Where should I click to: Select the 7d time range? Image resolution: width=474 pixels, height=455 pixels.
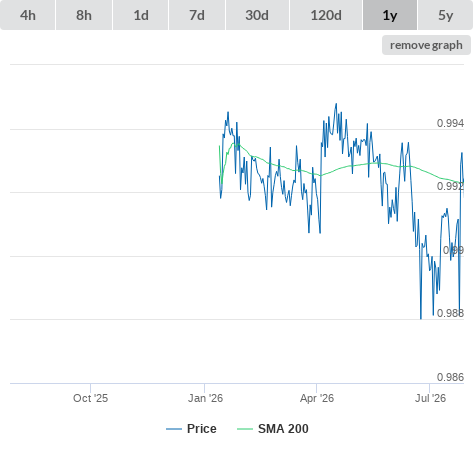coord(197,15)
